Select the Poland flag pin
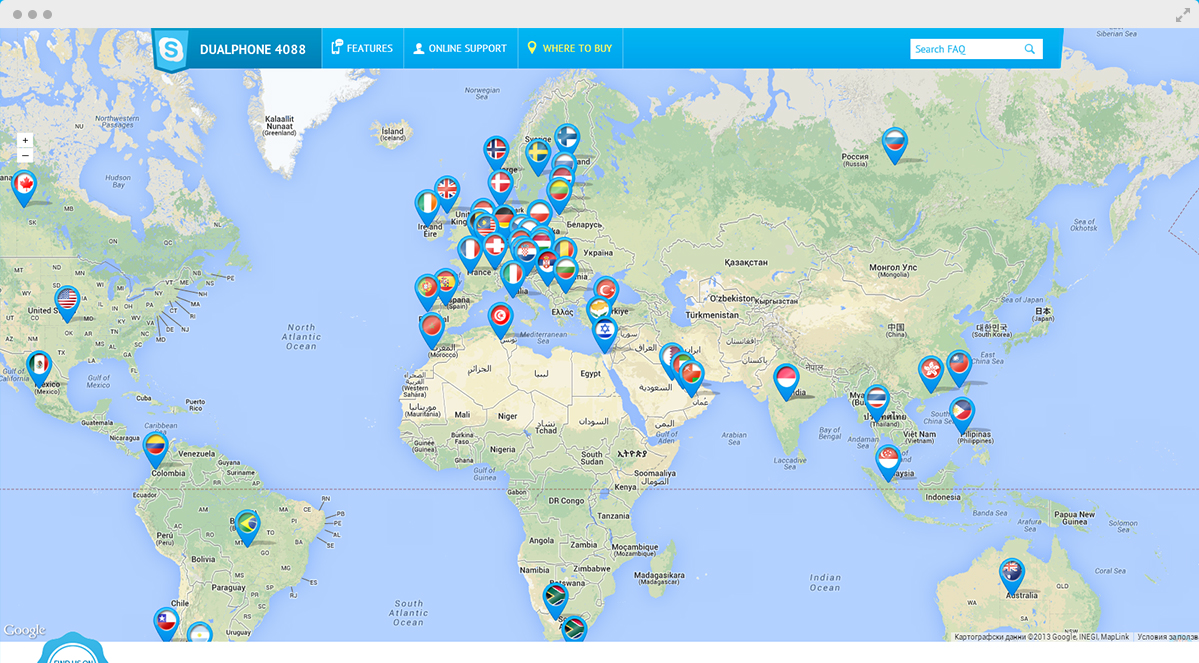Screen dimensions: 1199x663 point(540,214)
